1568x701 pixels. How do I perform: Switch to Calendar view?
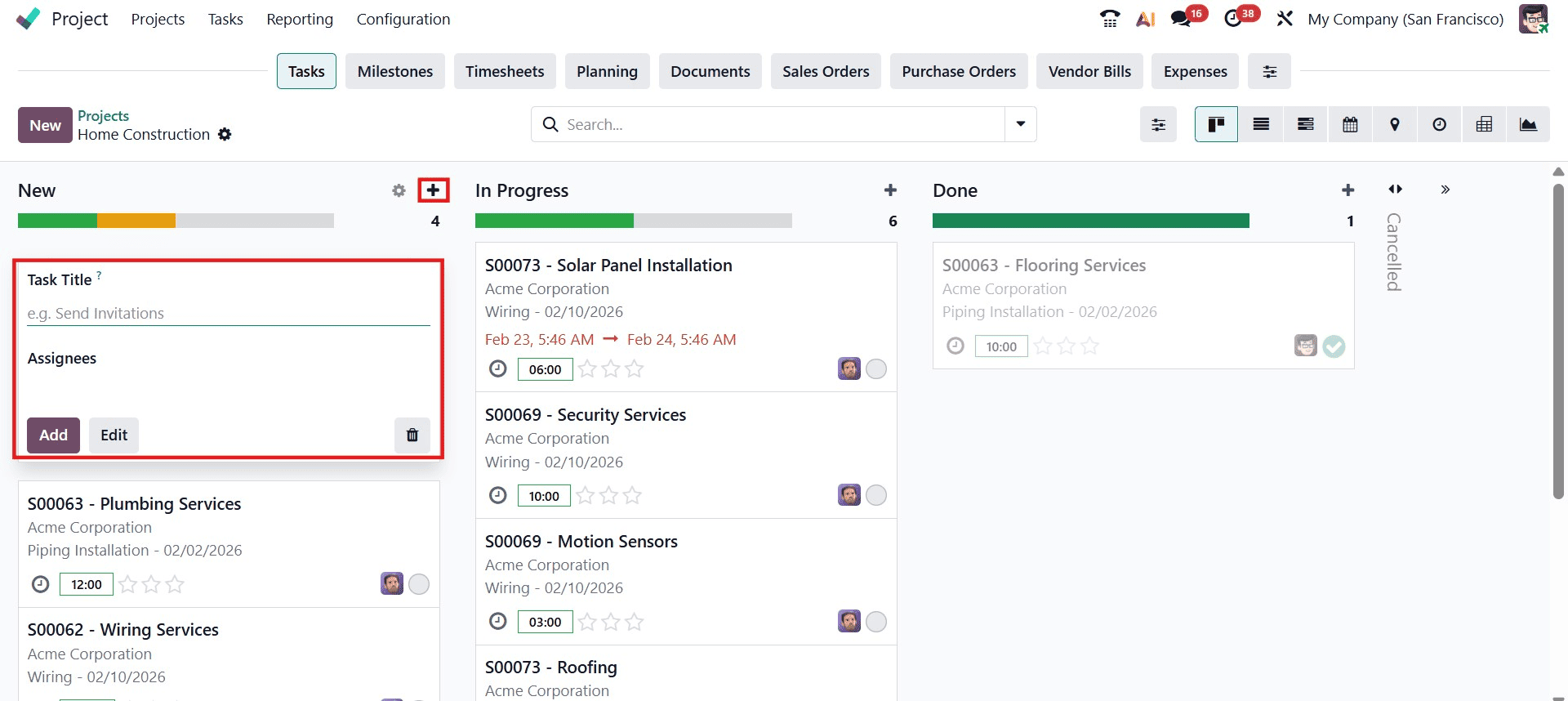pos(1350,124)
